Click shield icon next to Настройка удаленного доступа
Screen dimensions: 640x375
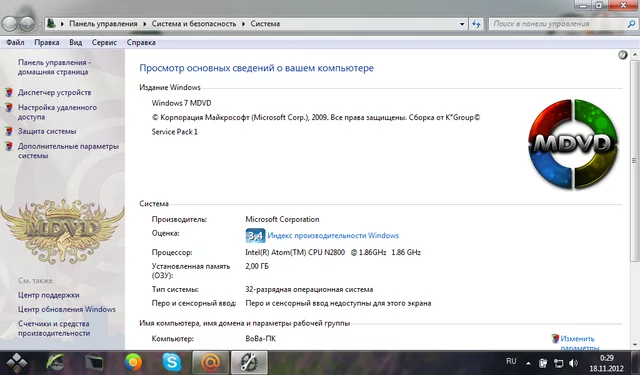click(9, 108)
